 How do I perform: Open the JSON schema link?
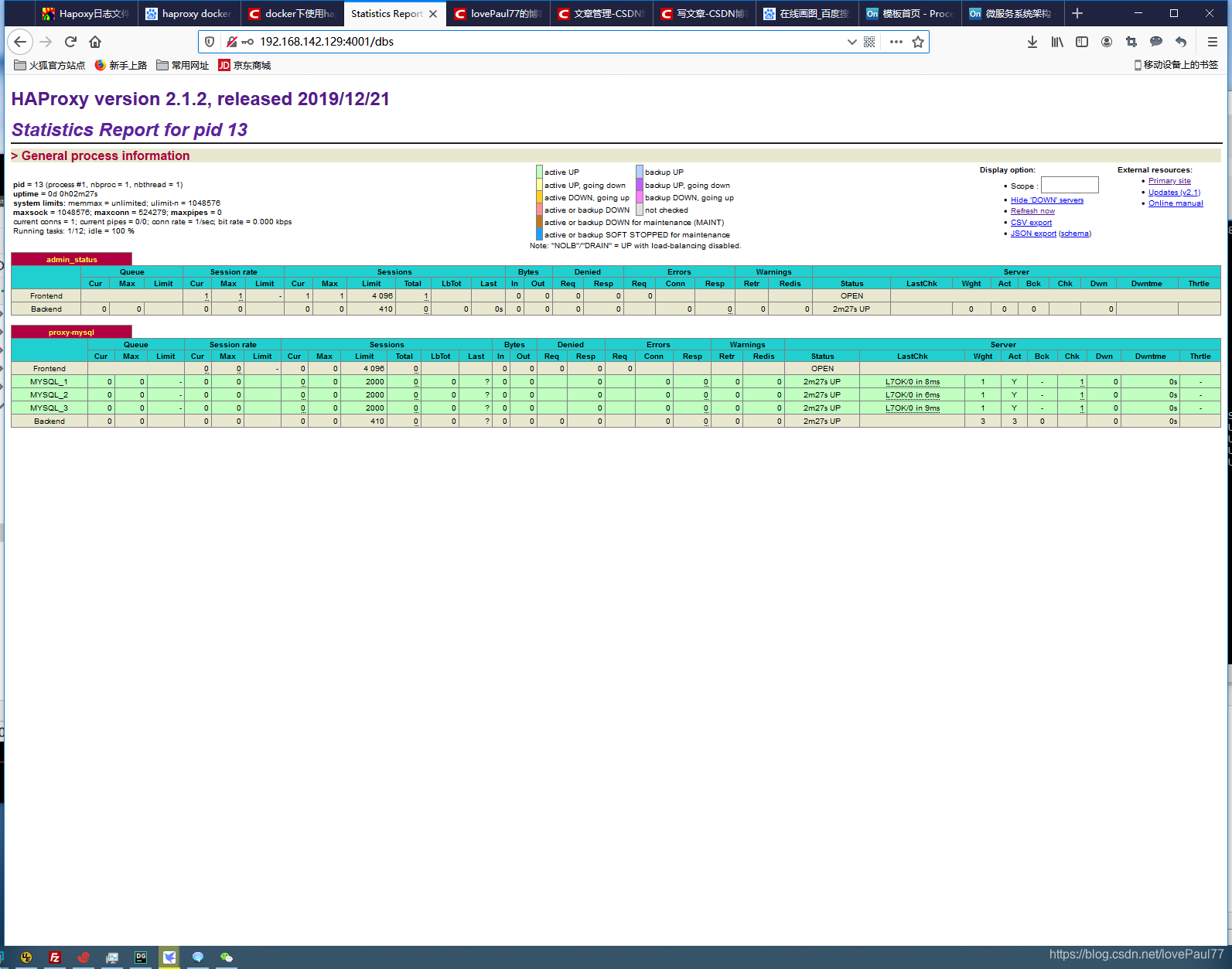[x=1075, y=234]
